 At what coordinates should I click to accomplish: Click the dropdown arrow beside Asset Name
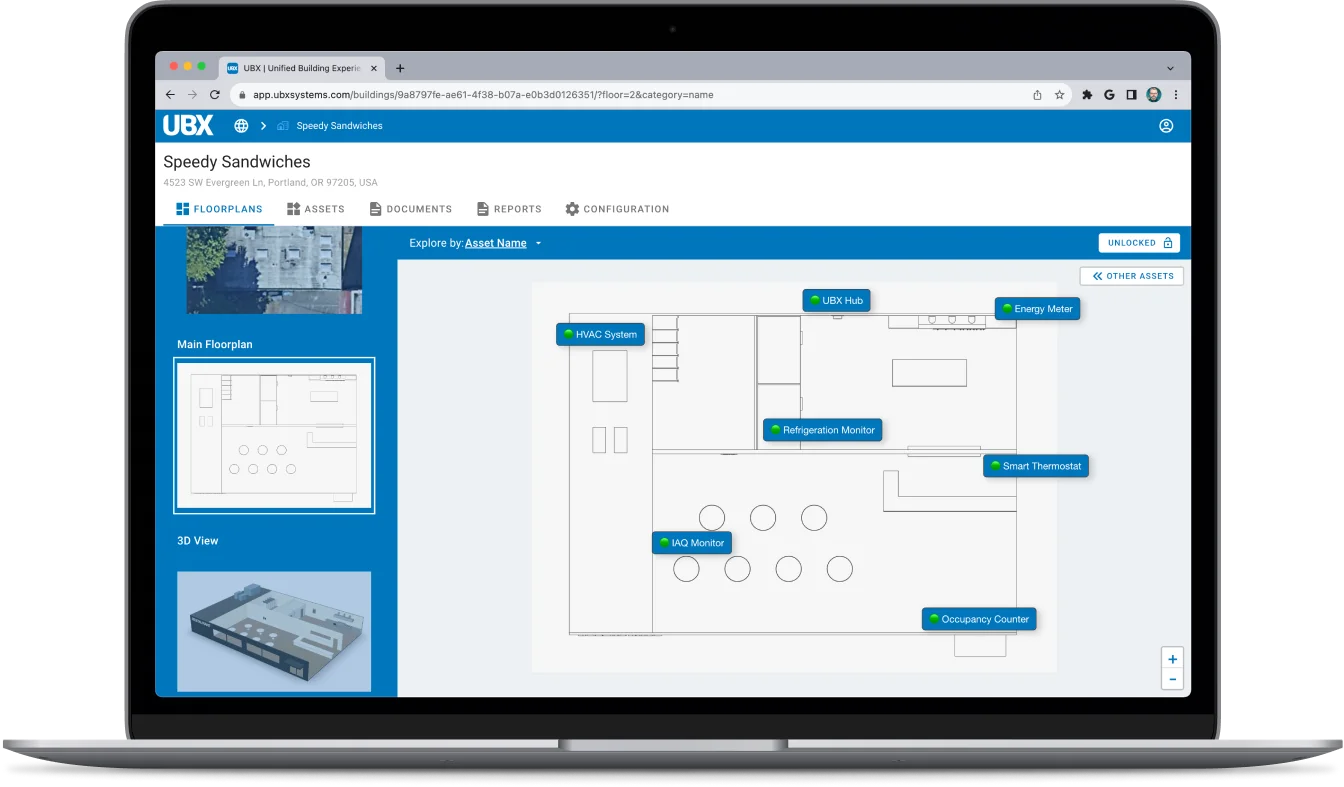click(538, 243)
